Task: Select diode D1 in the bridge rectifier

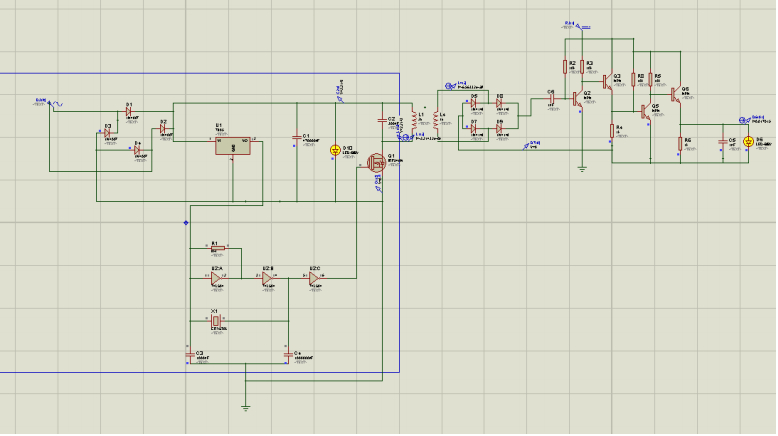Action: (x=129, y=109)
